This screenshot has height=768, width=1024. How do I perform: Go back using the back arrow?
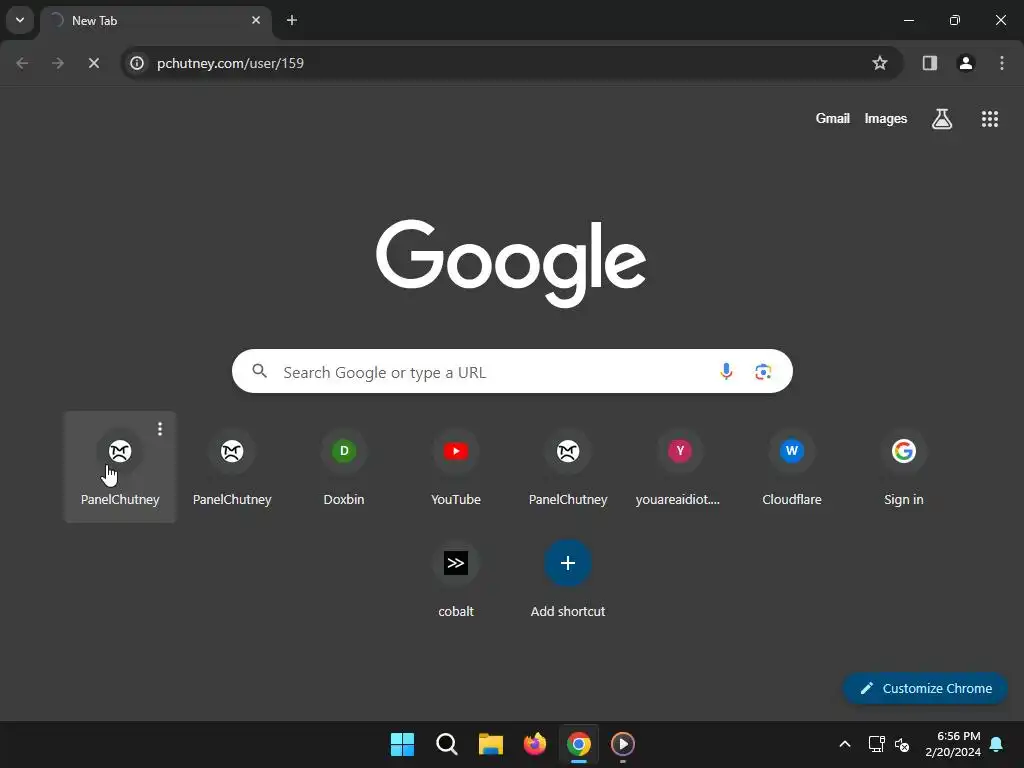pos(22,63)
